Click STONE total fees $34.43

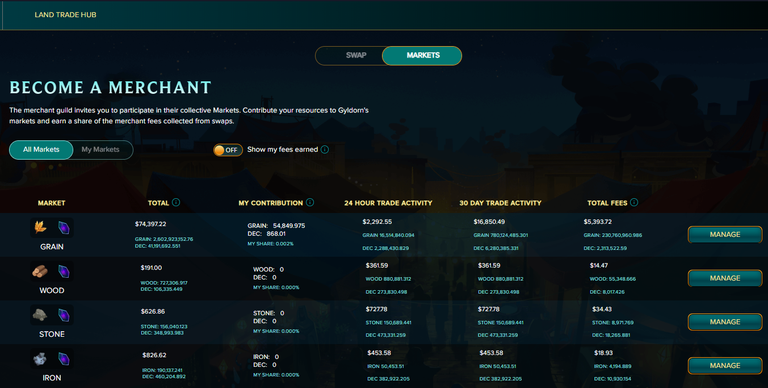(601, 309)
